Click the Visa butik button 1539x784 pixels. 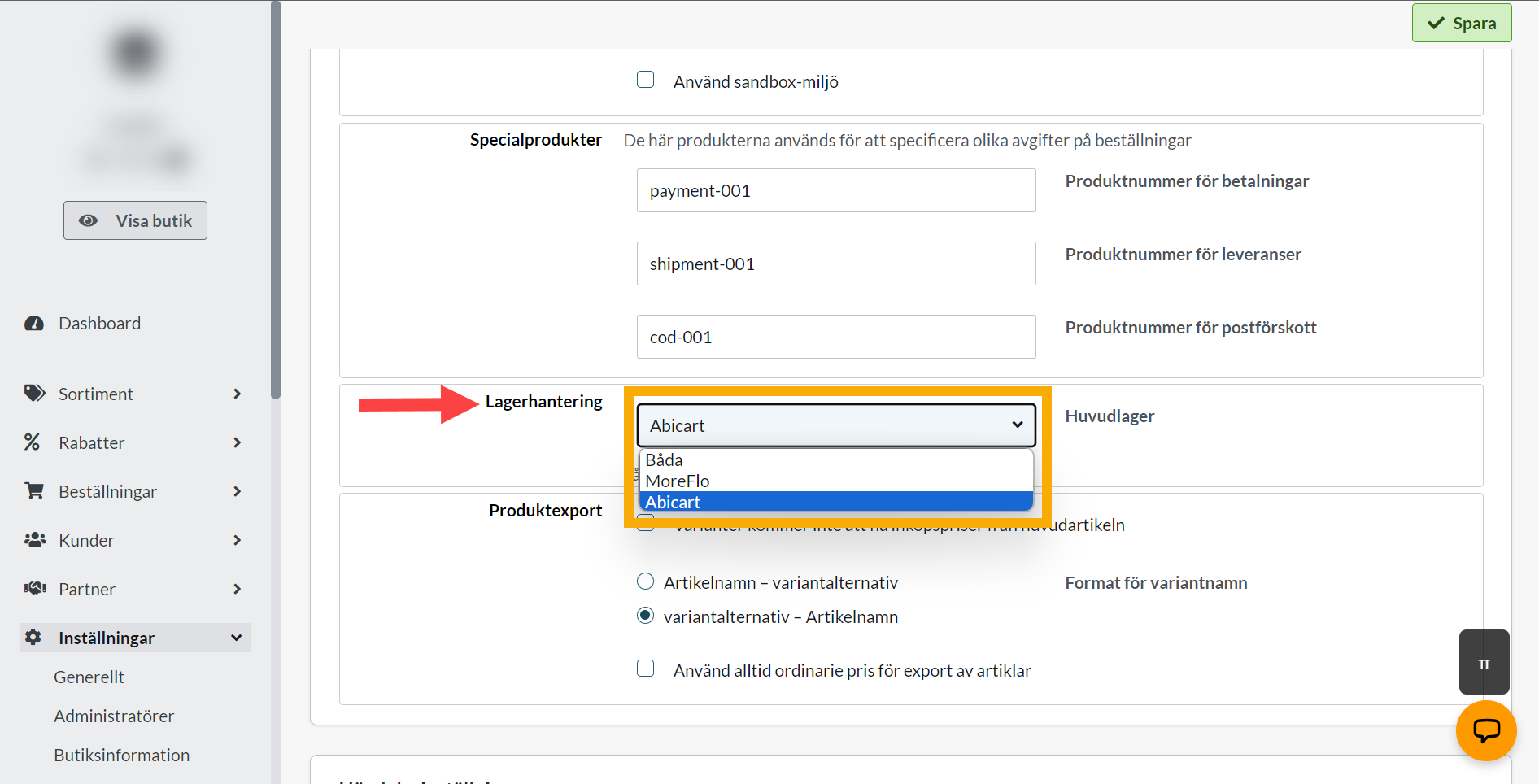(x=135, y=220)
